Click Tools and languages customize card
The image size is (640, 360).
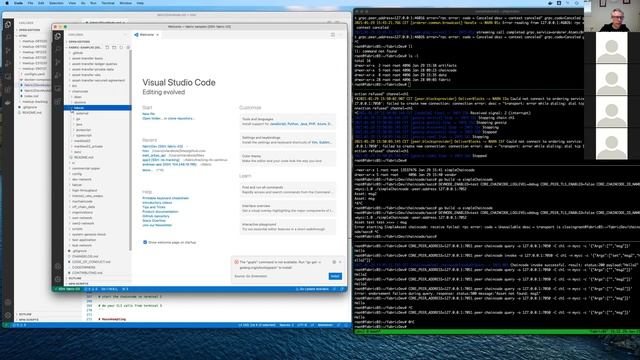[x=287, y=121]
